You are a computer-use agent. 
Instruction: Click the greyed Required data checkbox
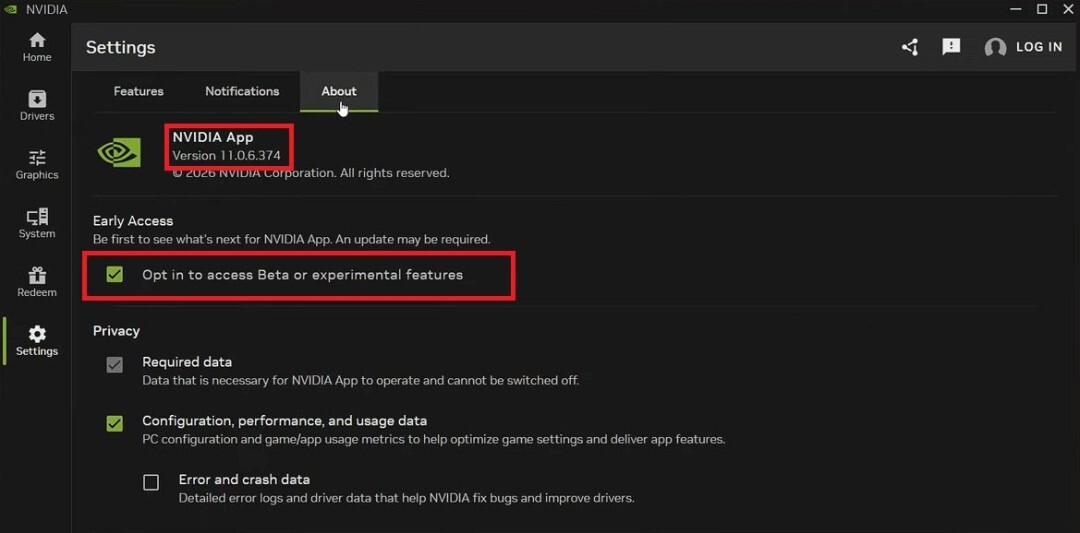[115, 365]
